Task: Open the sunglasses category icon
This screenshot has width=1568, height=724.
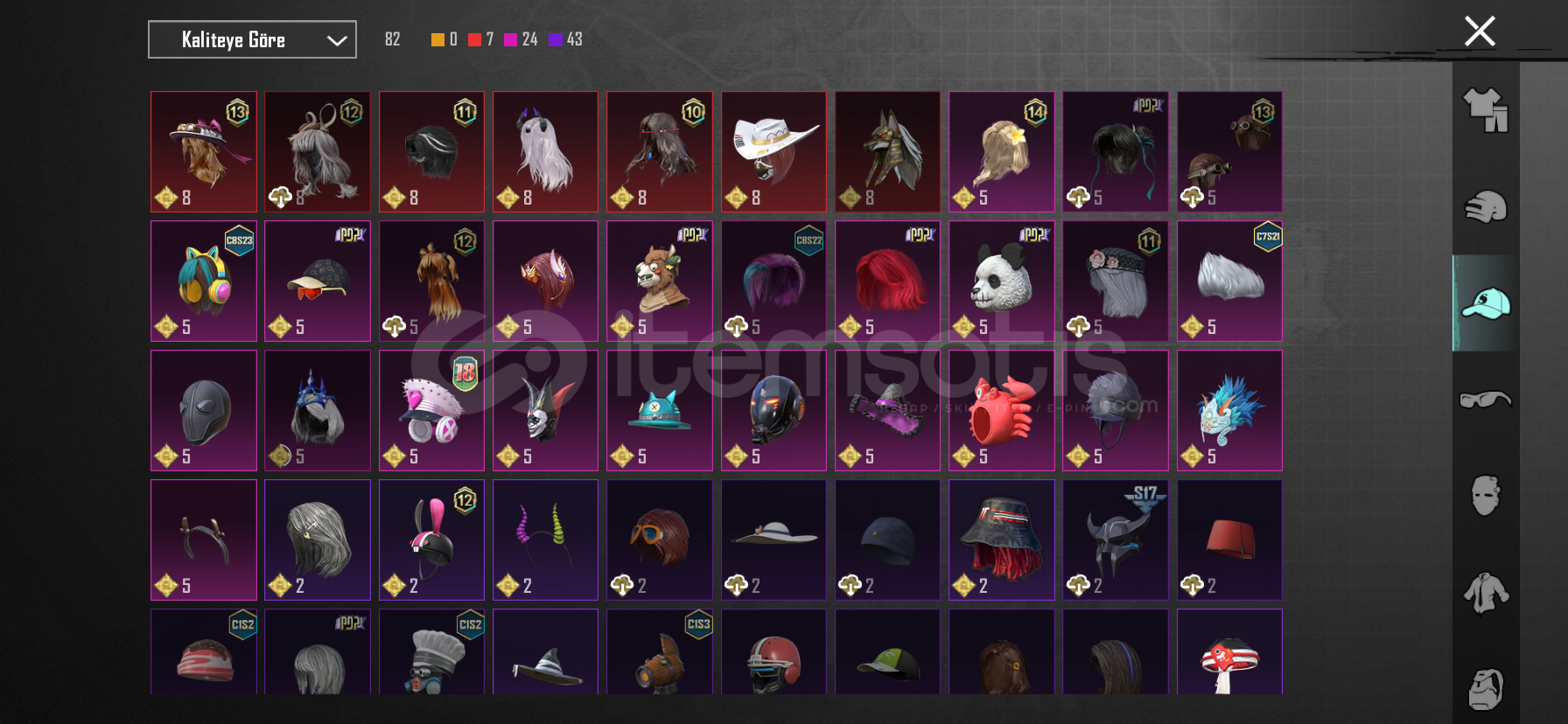Action: (1486, 400)
